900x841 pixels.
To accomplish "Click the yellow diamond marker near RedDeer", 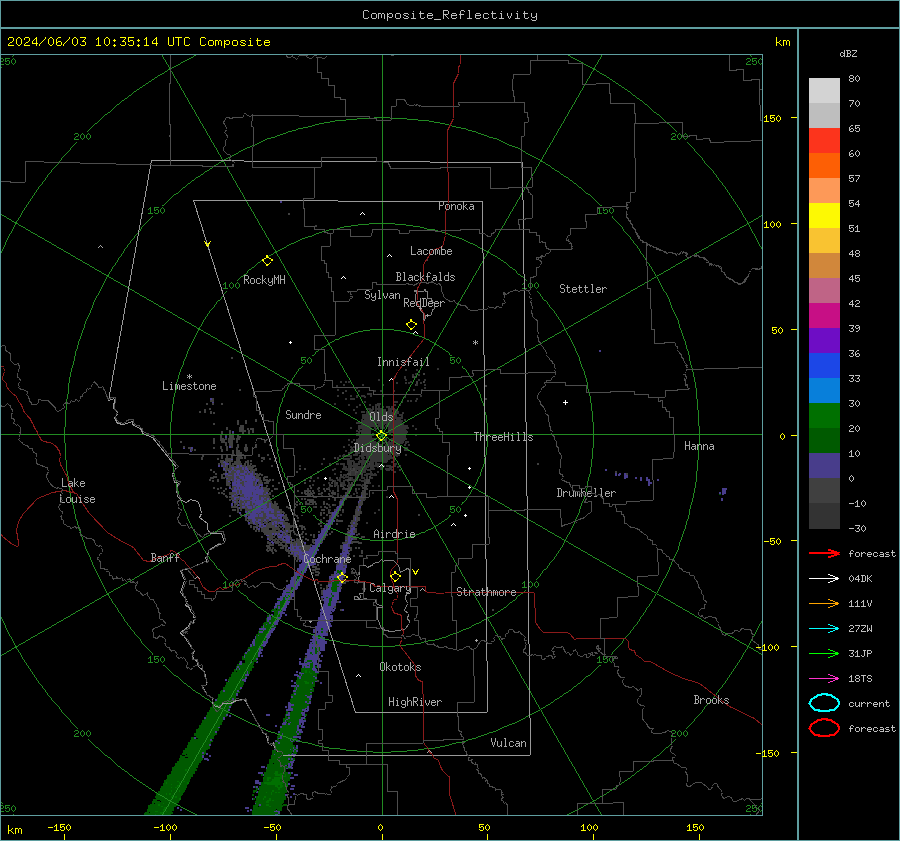I will [411, 325].
